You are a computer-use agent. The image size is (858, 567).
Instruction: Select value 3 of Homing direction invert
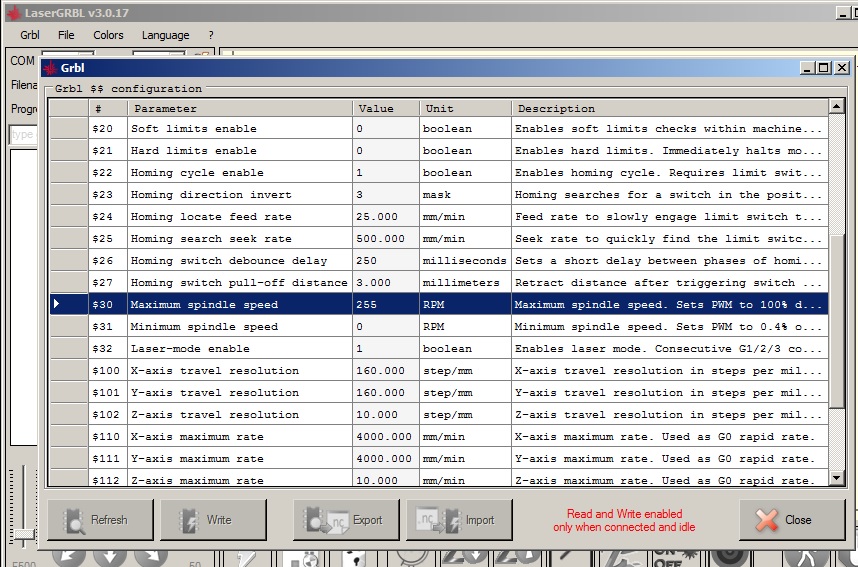pos(386,194)
